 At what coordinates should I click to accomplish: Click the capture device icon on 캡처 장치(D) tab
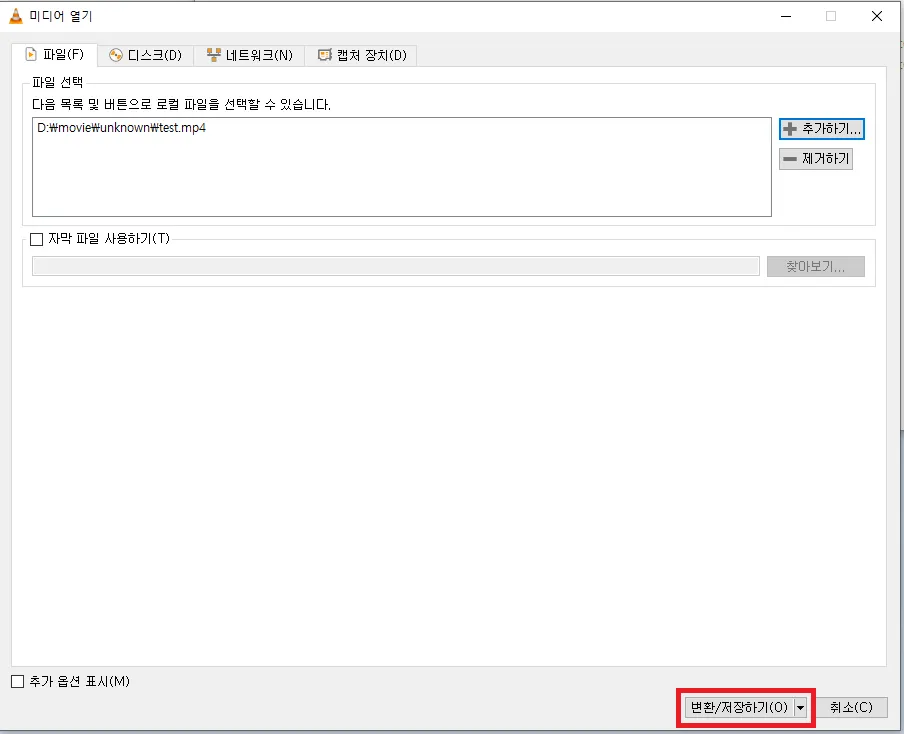coord(323,55)
